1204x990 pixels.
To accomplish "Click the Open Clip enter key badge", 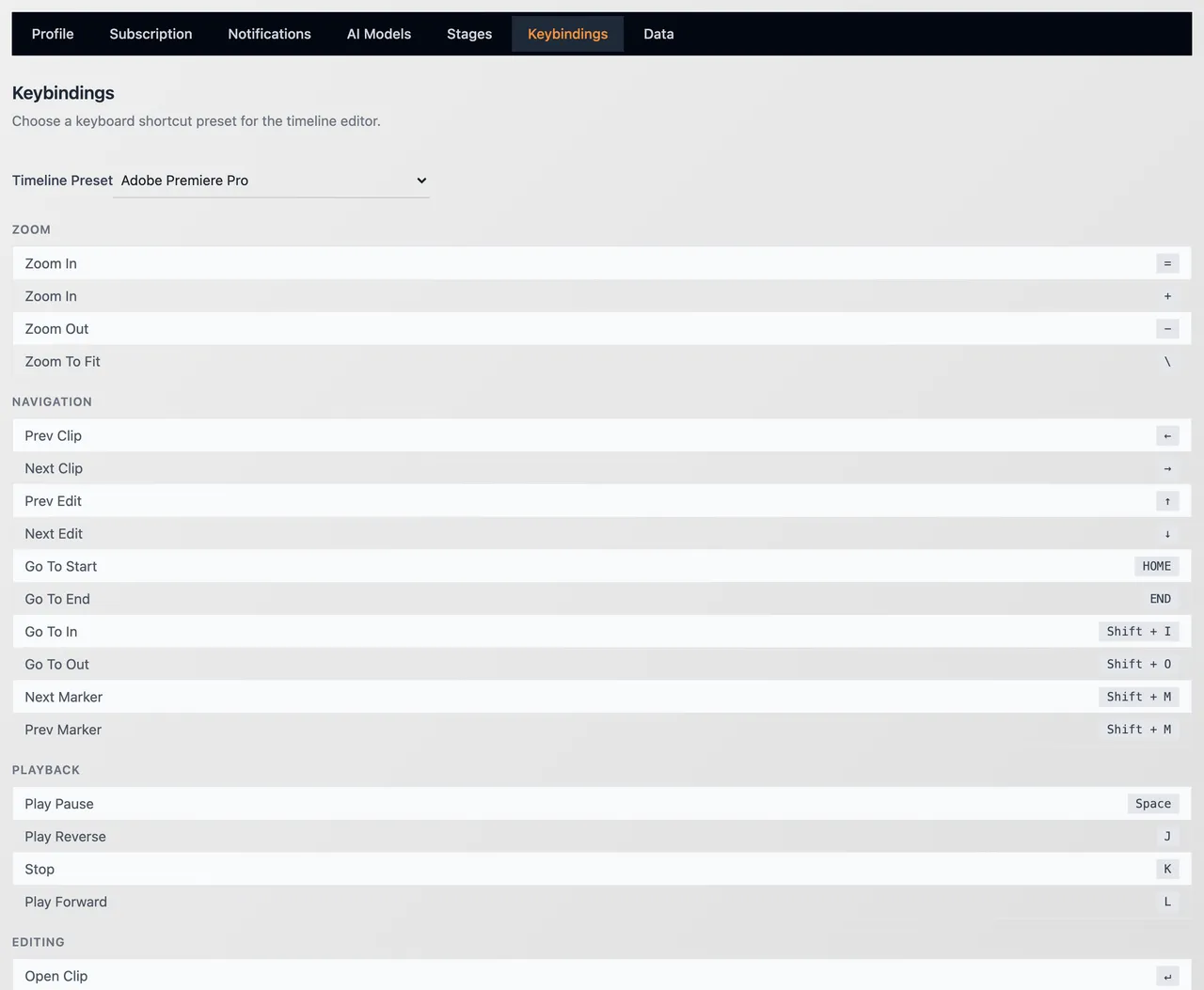I will 1167,976.
